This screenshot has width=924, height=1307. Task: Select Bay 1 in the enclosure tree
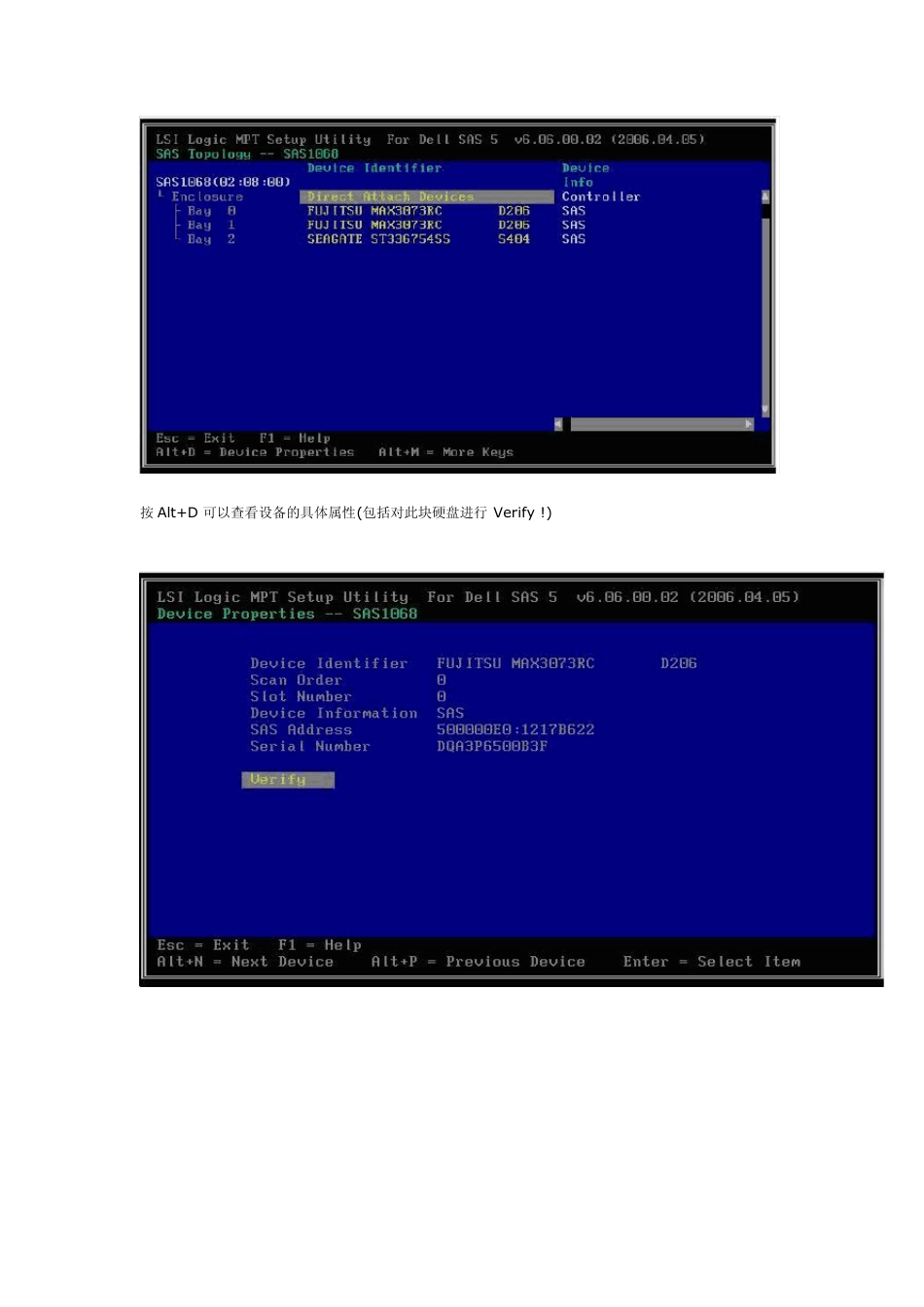[211, 225]
